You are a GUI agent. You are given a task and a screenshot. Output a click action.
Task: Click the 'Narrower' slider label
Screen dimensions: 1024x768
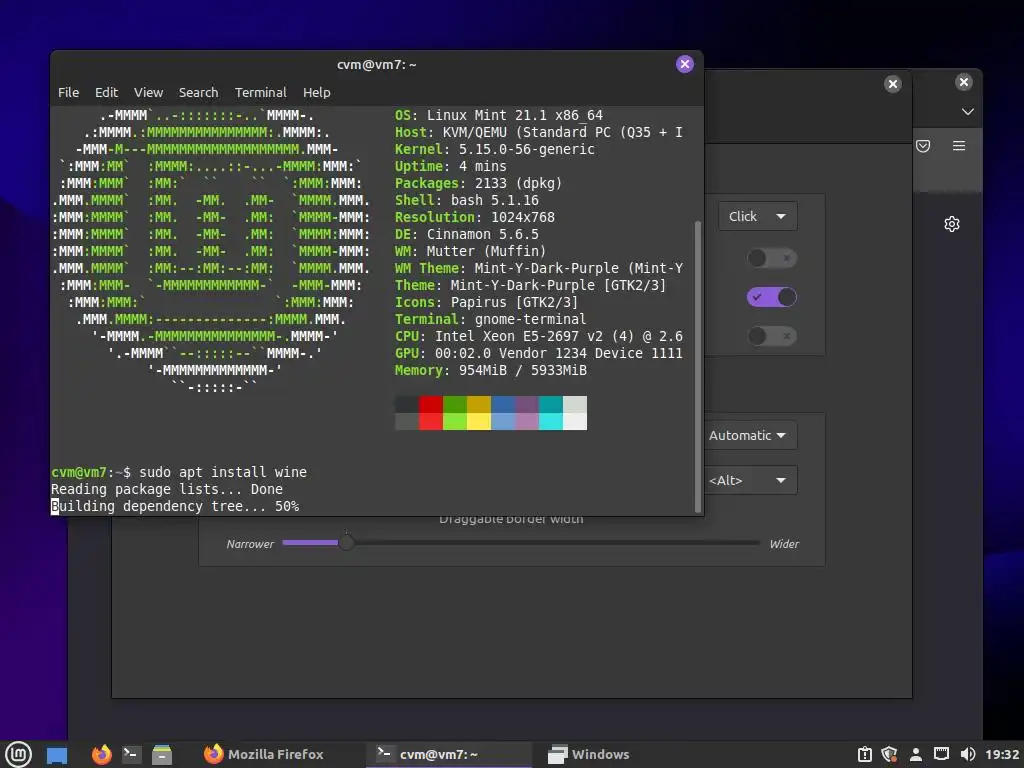tap(250, 544)
